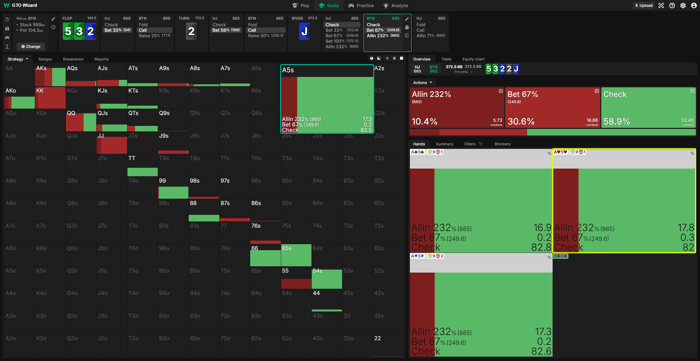Open the Equity chart tab
The width and height of the screenshot is (700, 361).
tap(473, 59)
